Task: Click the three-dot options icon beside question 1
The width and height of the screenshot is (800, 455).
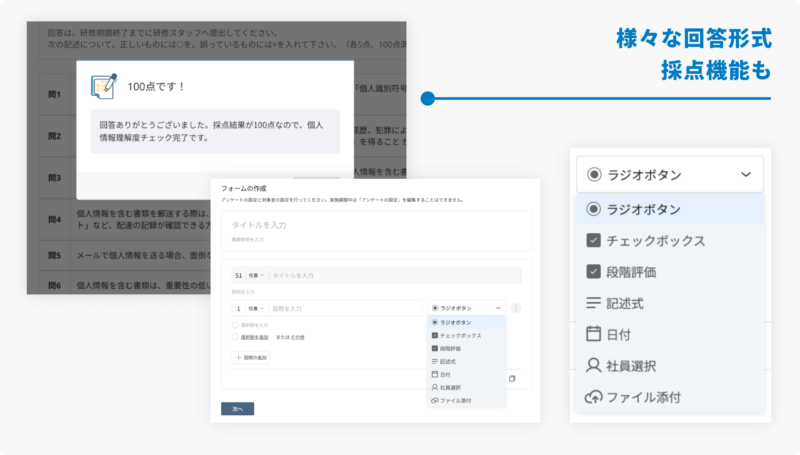Action: pos(516,309)
